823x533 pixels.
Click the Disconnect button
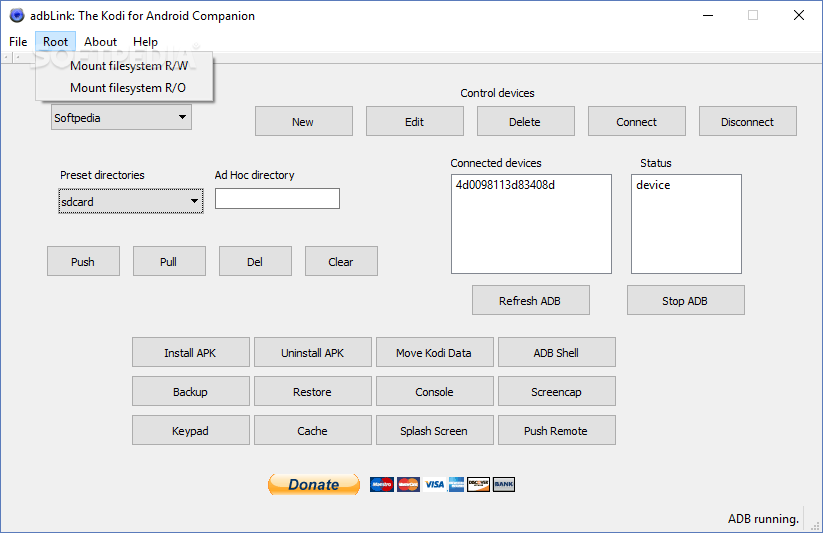coord(747,121)
